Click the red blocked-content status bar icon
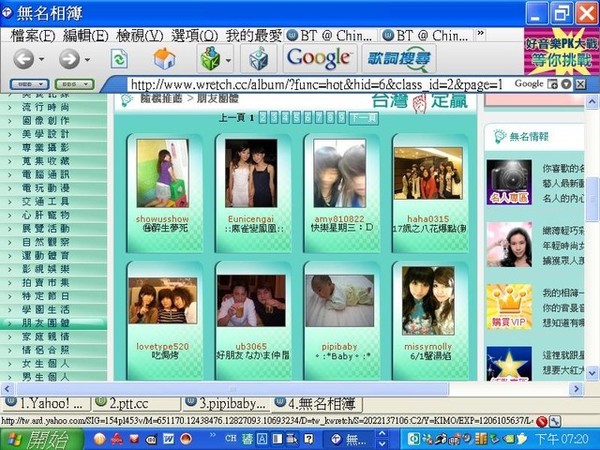 [x=541, y=421]
